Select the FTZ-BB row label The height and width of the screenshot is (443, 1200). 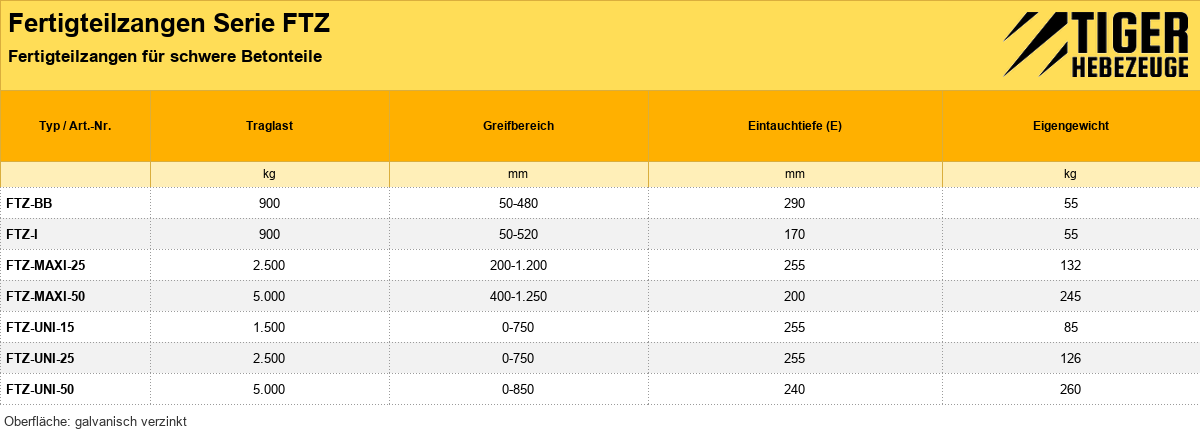click(29, 203)
